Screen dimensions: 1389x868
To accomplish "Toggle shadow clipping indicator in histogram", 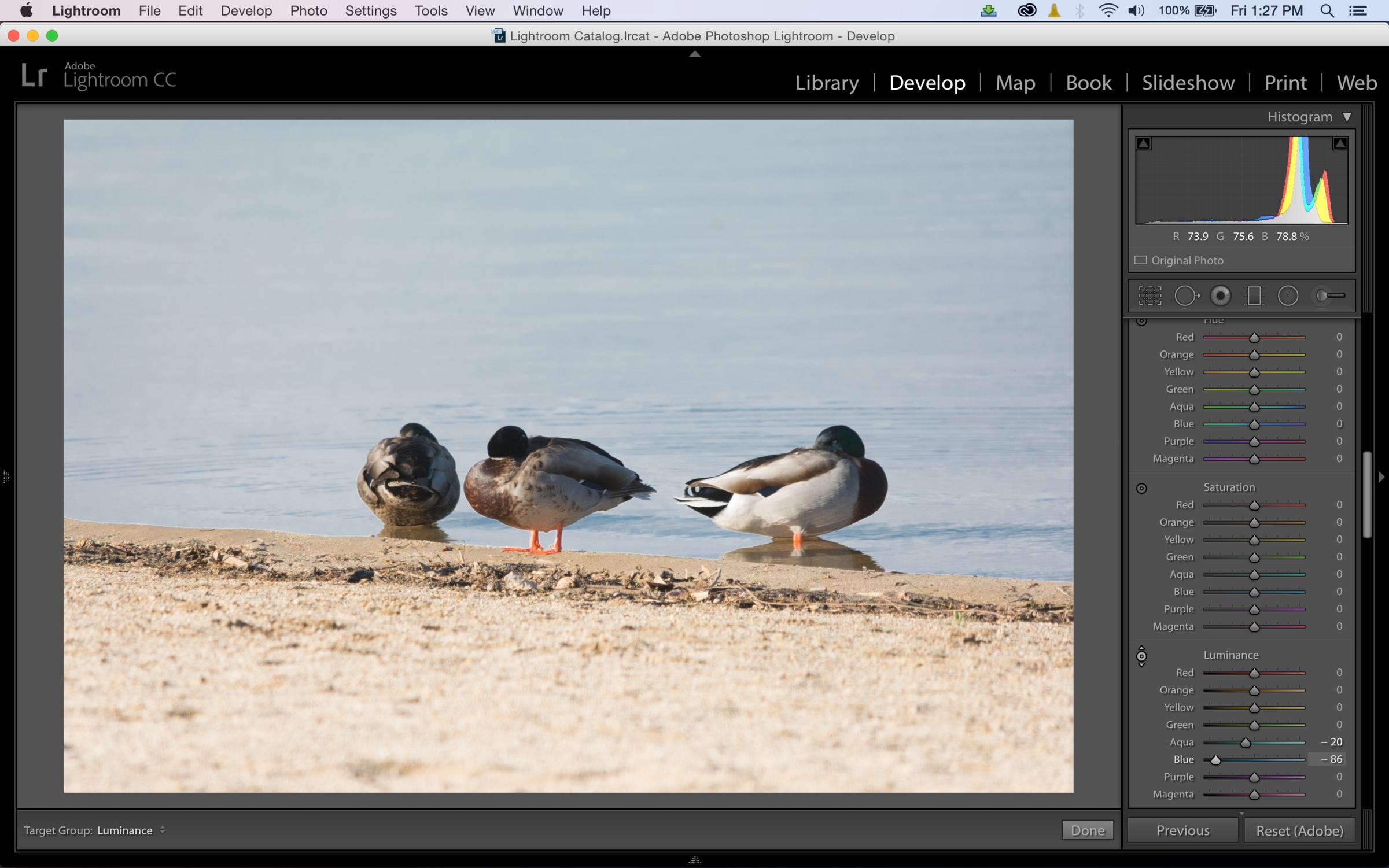I will click(x=1144, y=143).
